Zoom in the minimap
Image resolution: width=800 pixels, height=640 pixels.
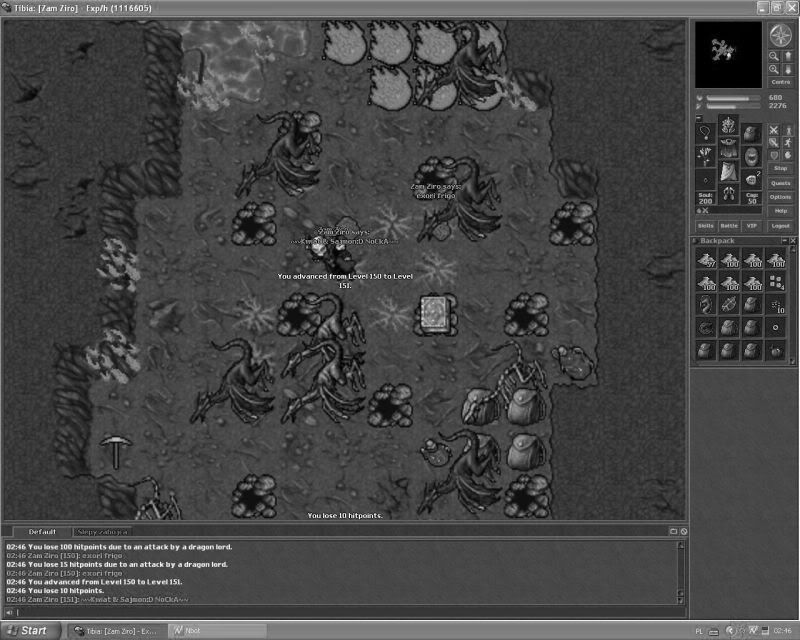(774, 69)
